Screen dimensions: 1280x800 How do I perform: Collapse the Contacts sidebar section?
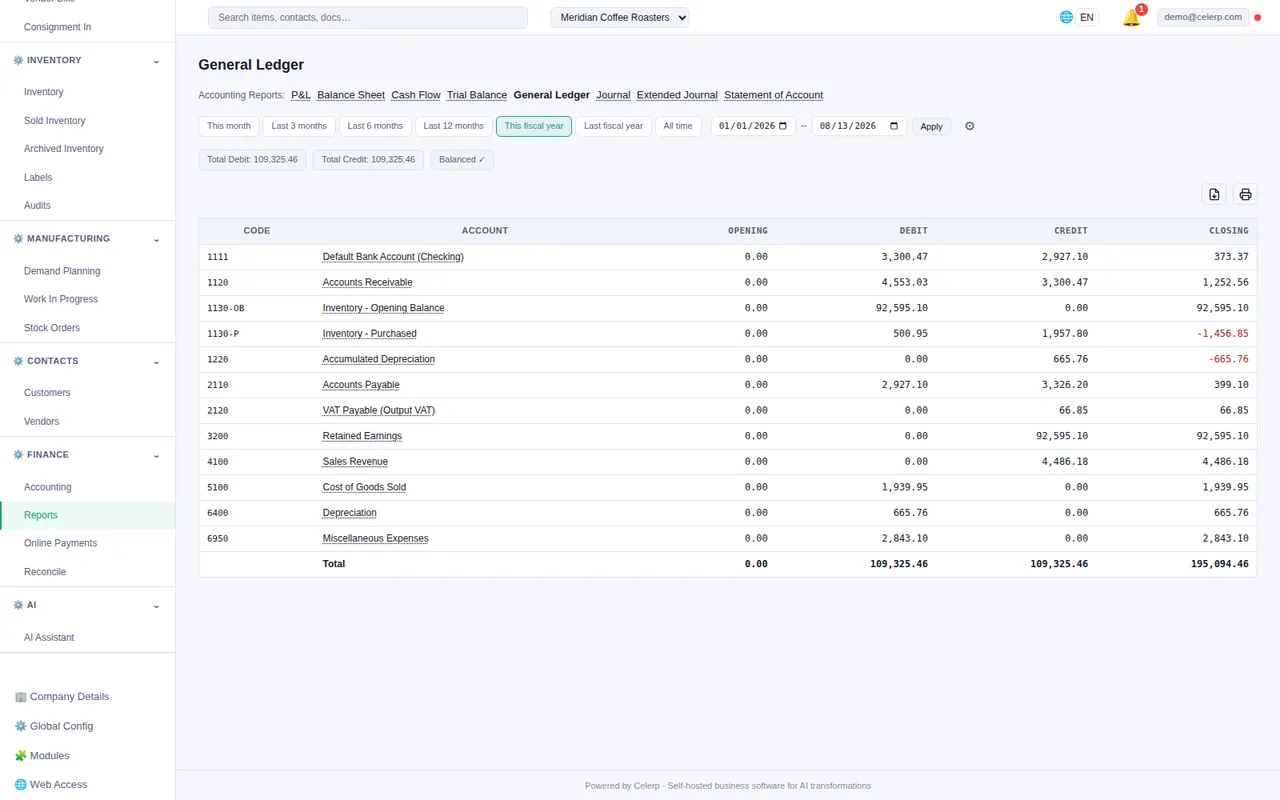(156, 361)
